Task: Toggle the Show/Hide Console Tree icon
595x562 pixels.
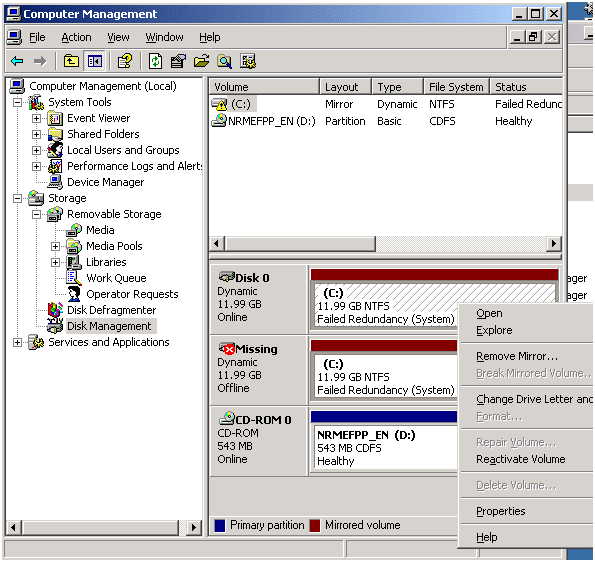Action: (x=94, y=61)
